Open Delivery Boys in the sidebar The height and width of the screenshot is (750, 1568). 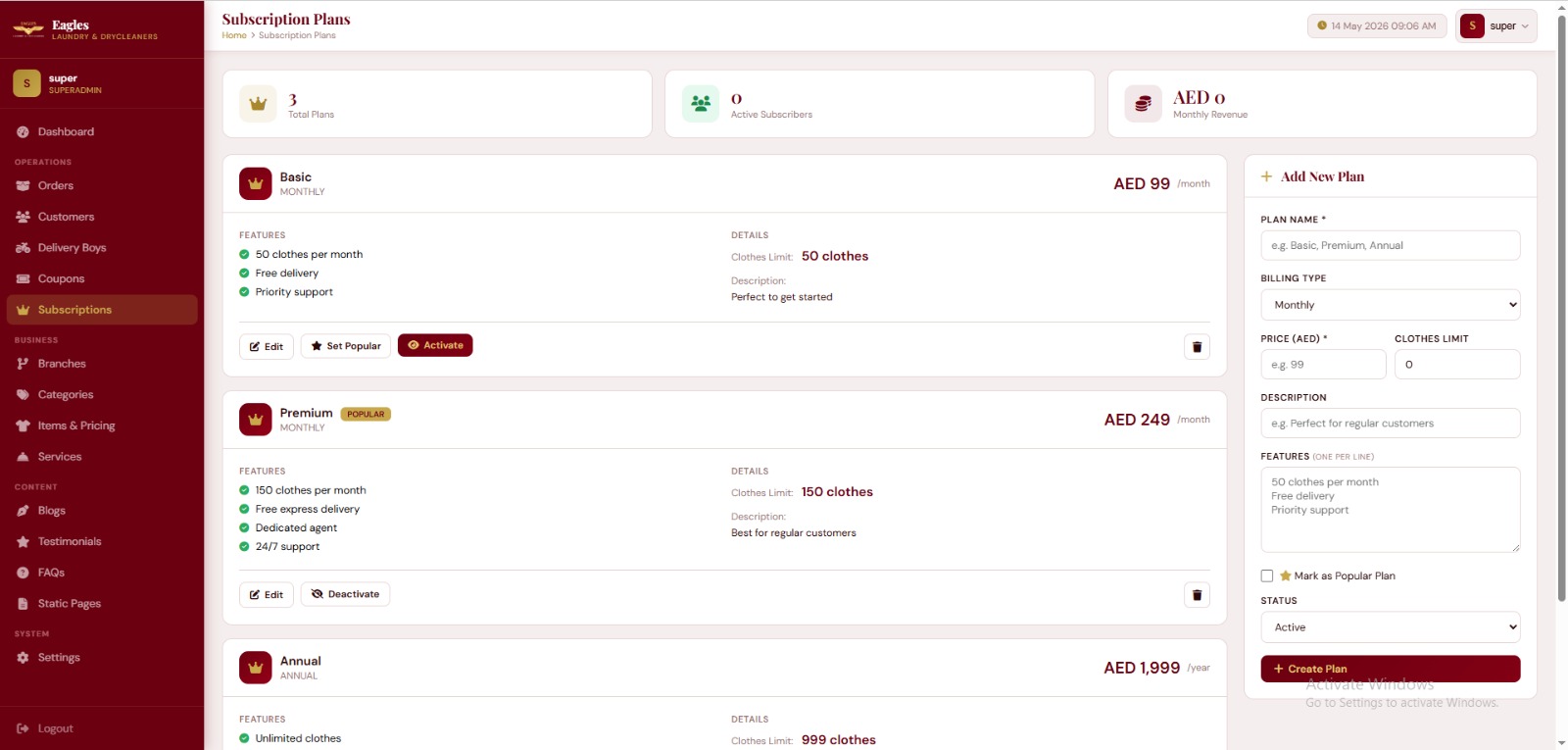(x=72, y=248)
